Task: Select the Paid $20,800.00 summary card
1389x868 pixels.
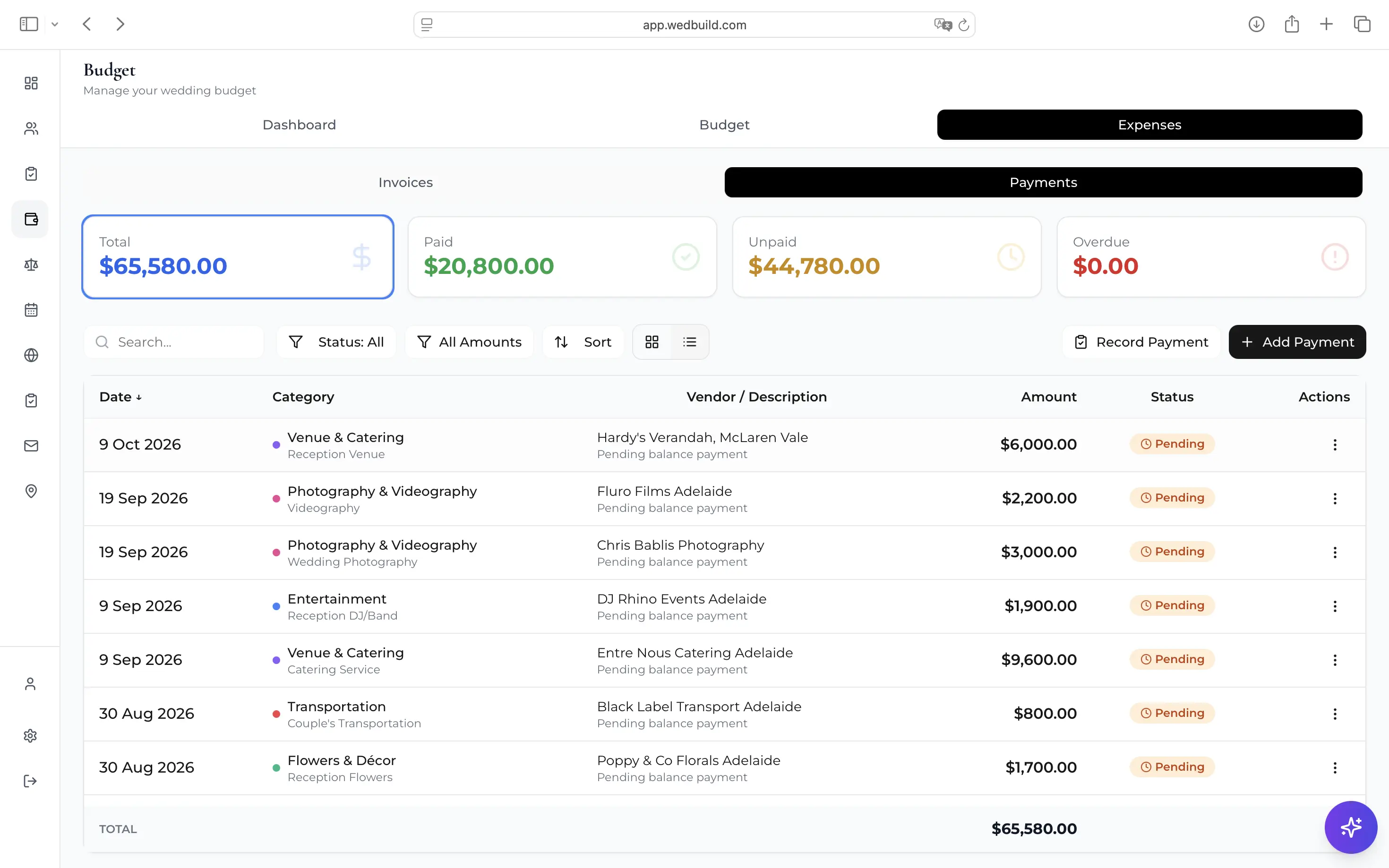Action: (x=562, y=256)
